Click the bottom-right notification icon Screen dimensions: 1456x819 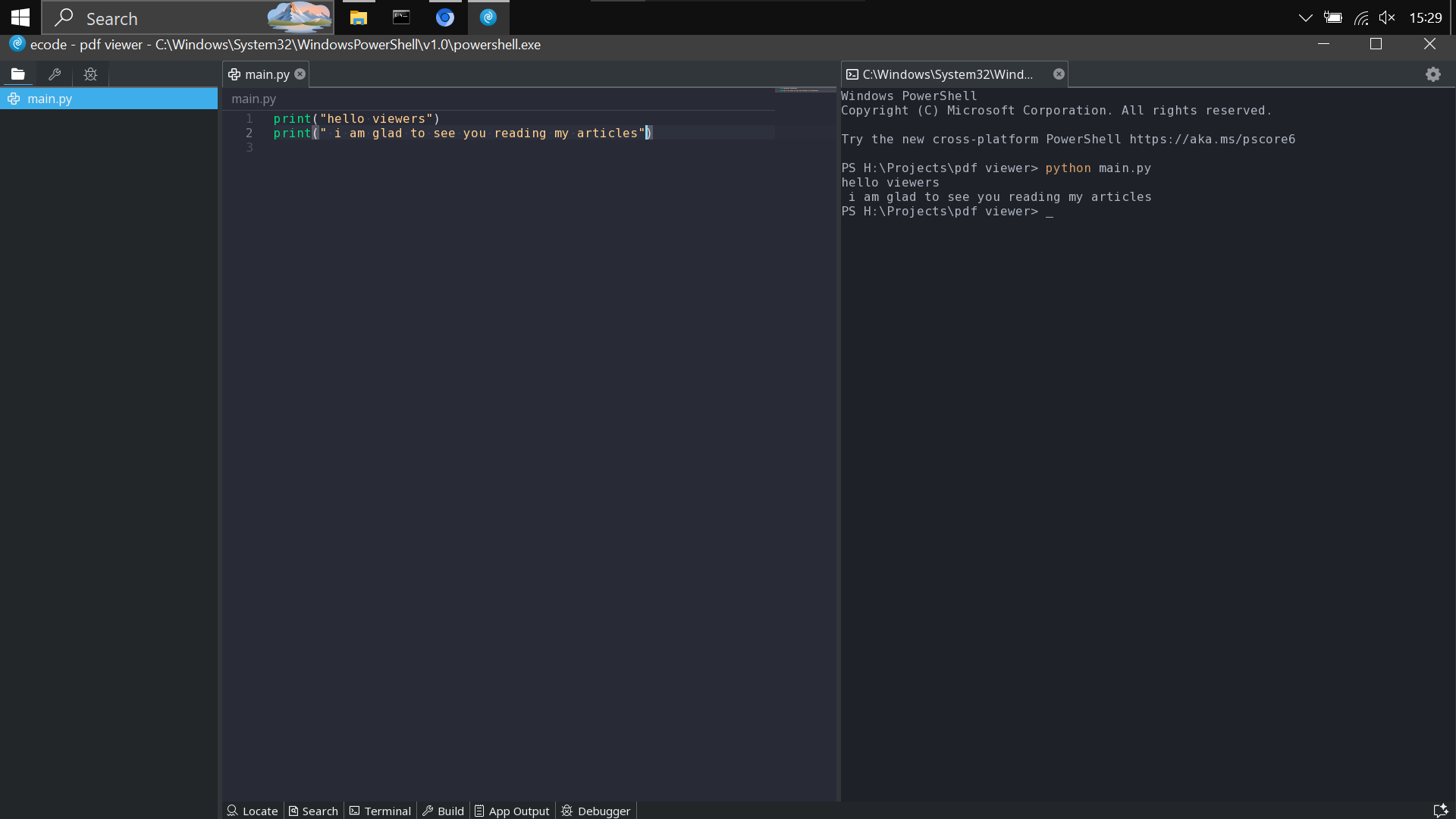[x=1440, y=811]
